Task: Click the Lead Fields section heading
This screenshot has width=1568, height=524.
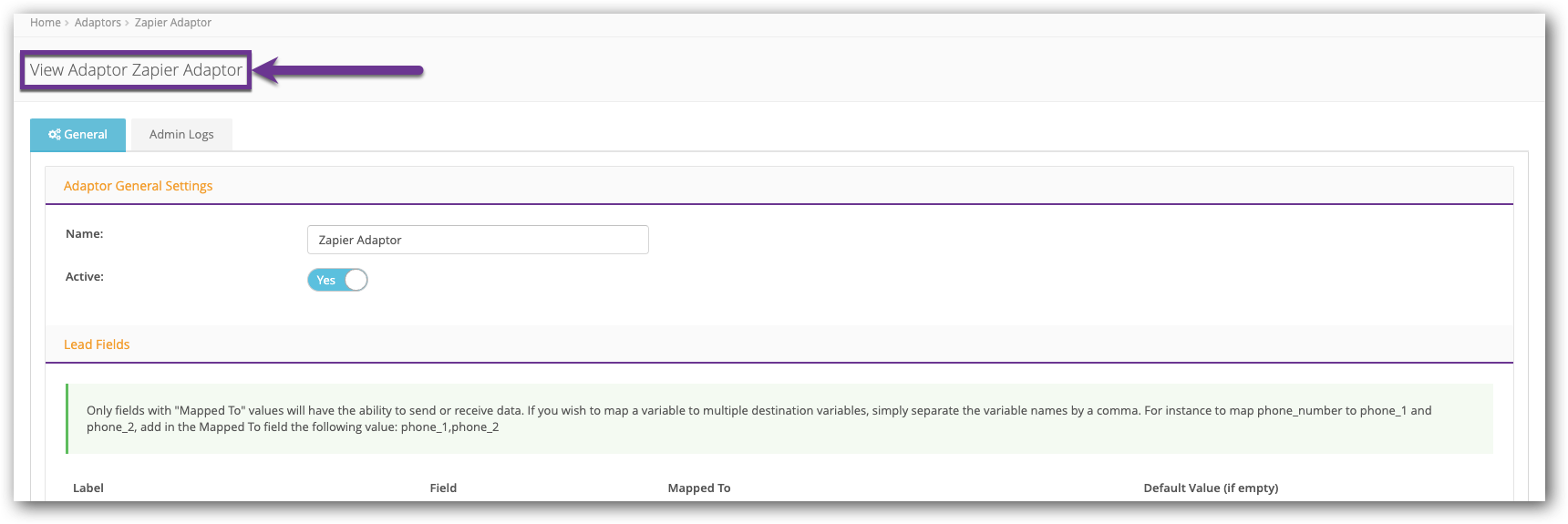Action: [x=97, y=344]
